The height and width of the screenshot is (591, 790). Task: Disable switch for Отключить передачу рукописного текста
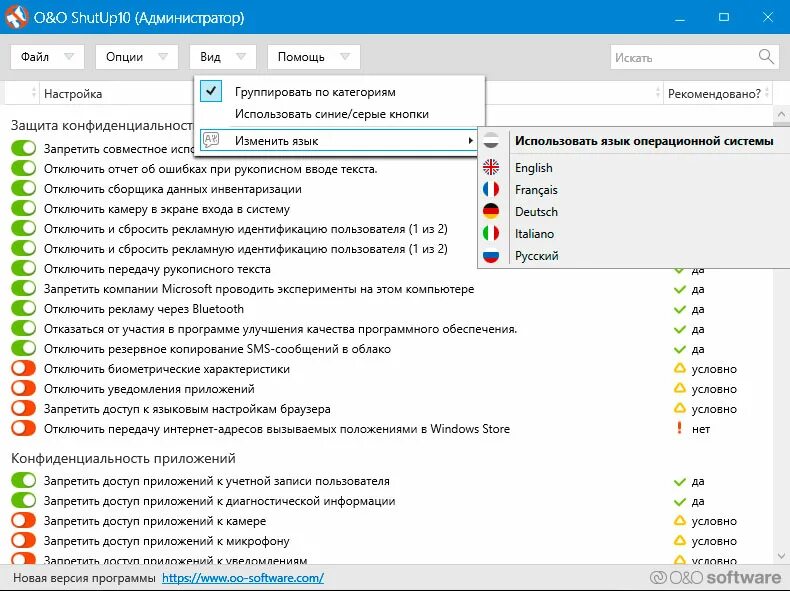pyautogui.click(x=24, y=268)
